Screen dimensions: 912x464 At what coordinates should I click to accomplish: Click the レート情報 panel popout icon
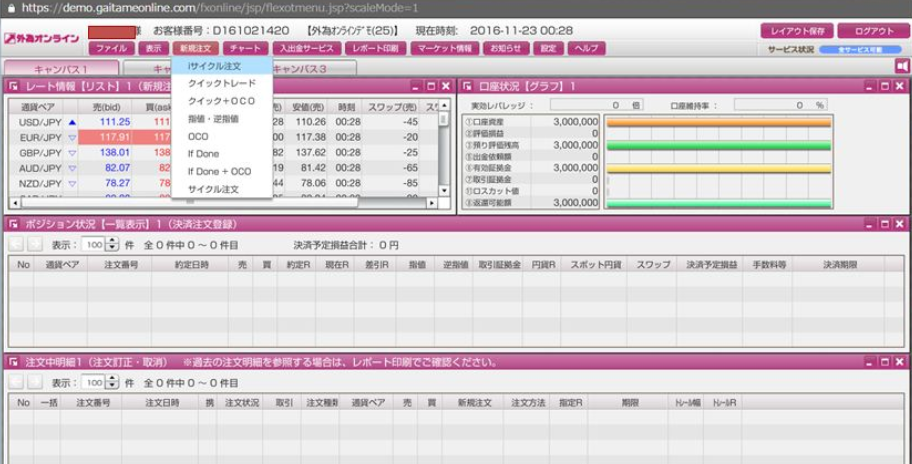pyautogui.click(x=14, y=87)
